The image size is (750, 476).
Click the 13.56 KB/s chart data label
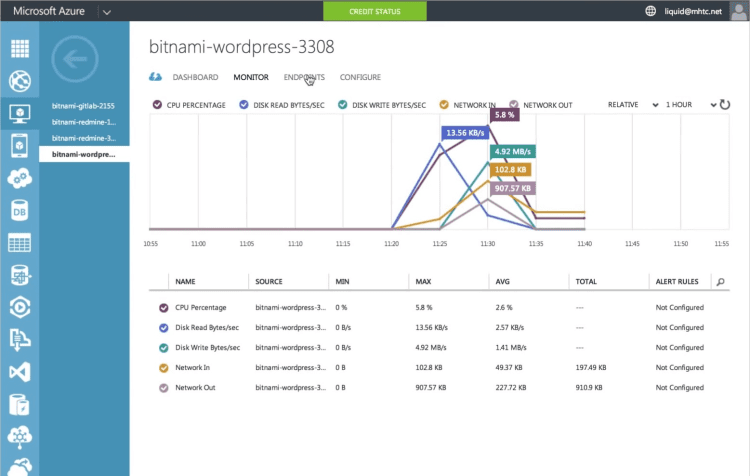tap(465, 133)
